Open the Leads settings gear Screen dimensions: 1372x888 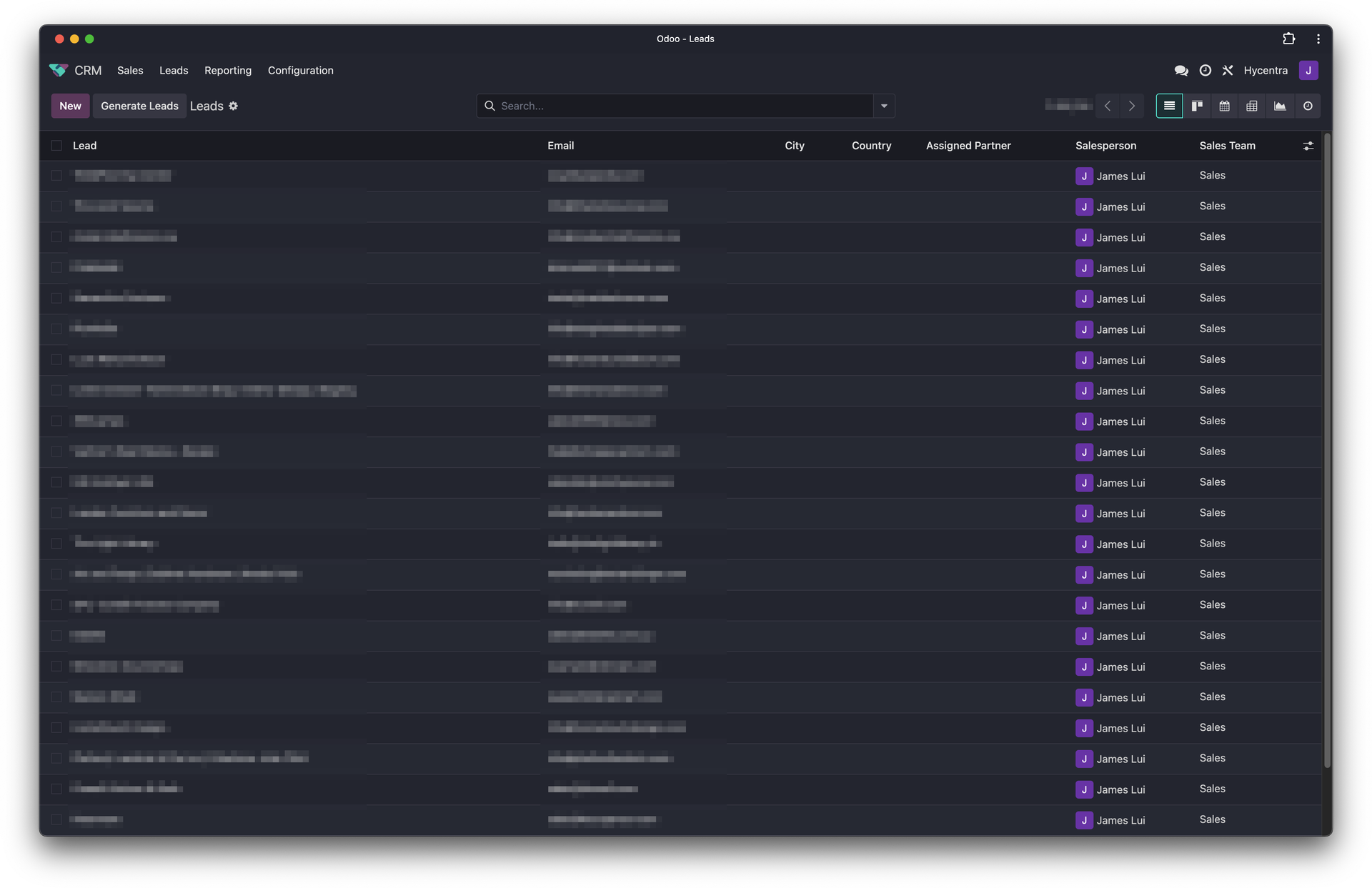233,106
